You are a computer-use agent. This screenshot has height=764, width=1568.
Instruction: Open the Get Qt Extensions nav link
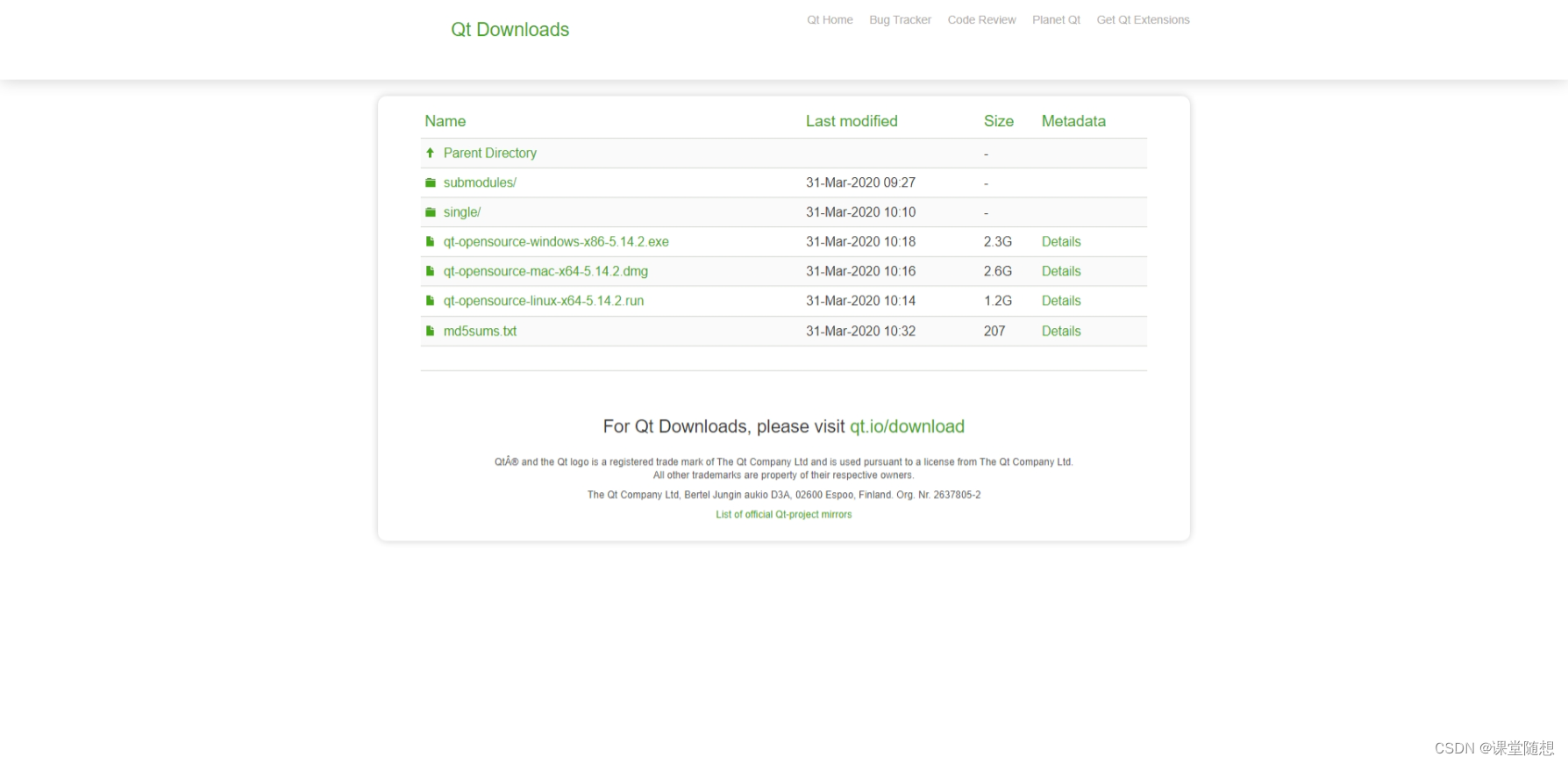[1143, 20]
